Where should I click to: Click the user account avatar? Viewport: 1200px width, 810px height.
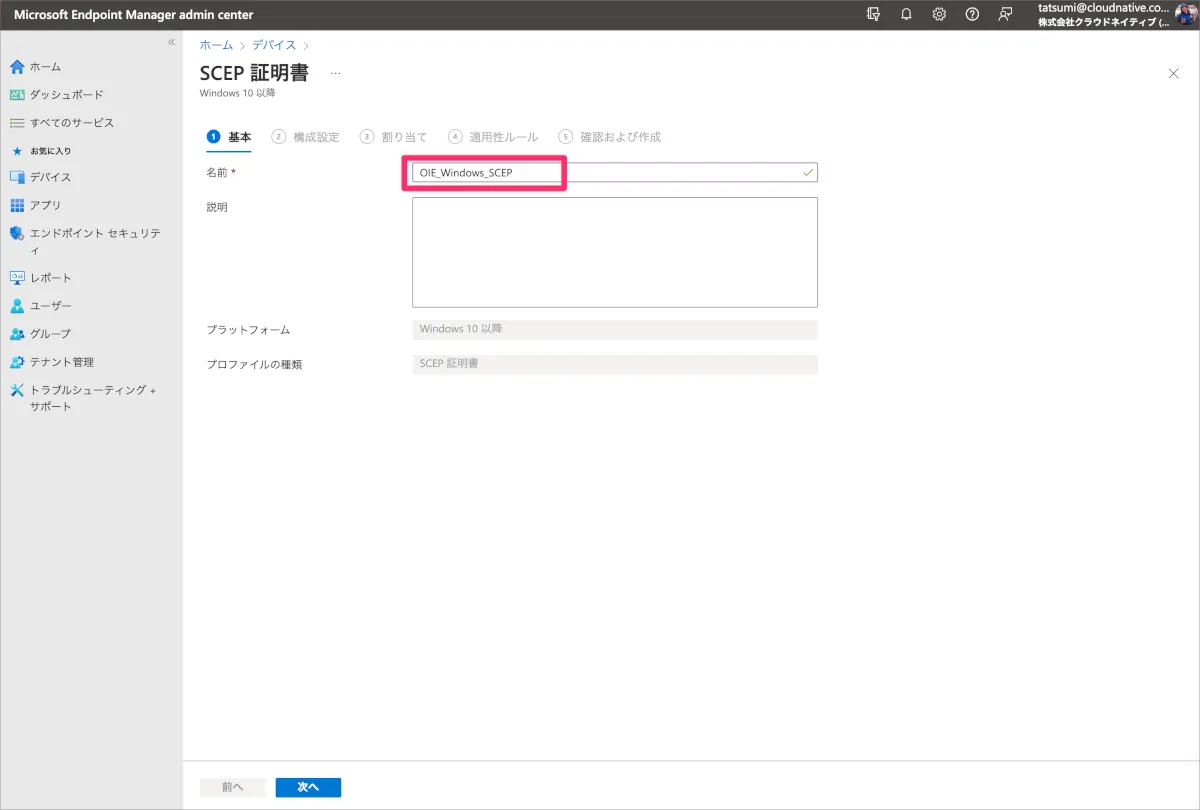(x=1185, y=15)
